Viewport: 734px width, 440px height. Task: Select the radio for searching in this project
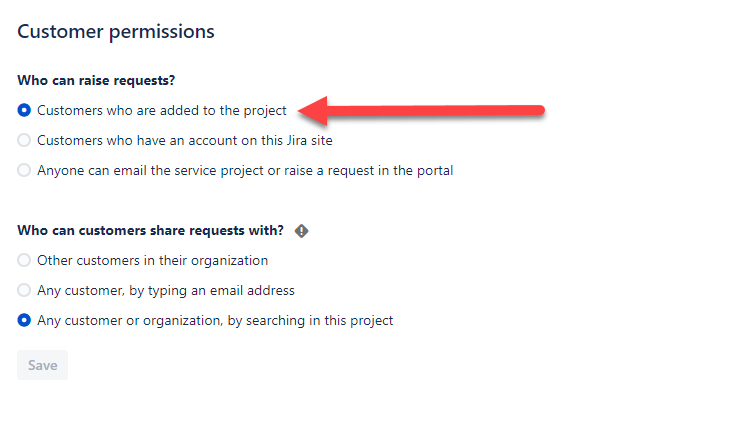[x=24, y=320]
